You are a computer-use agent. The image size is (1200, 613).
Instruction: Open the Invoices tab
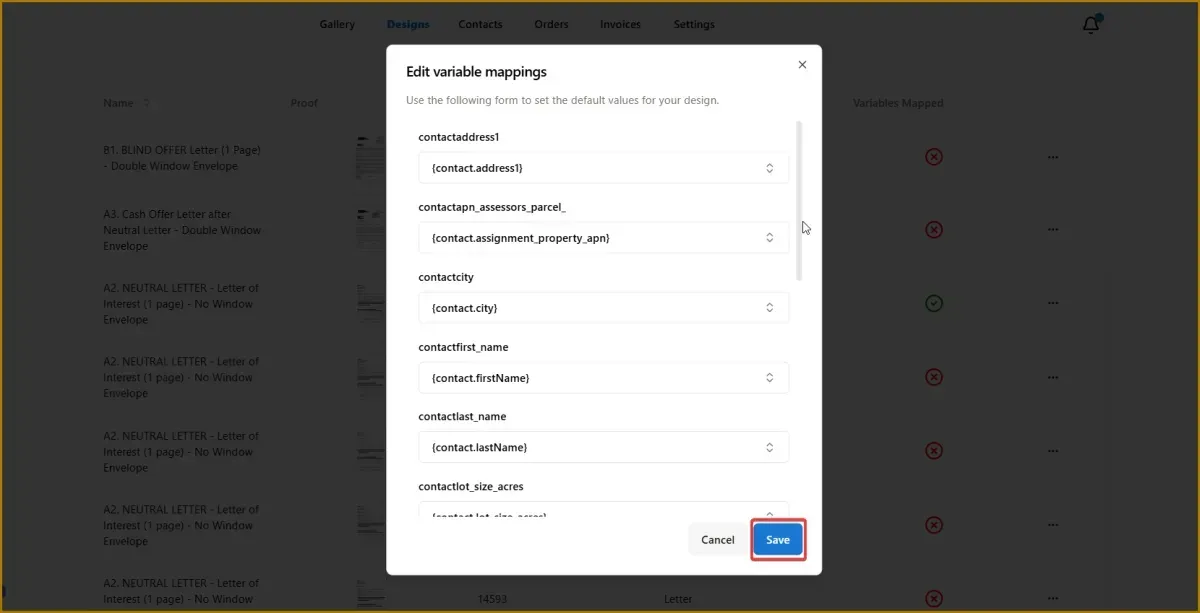[x=620, y=24]
